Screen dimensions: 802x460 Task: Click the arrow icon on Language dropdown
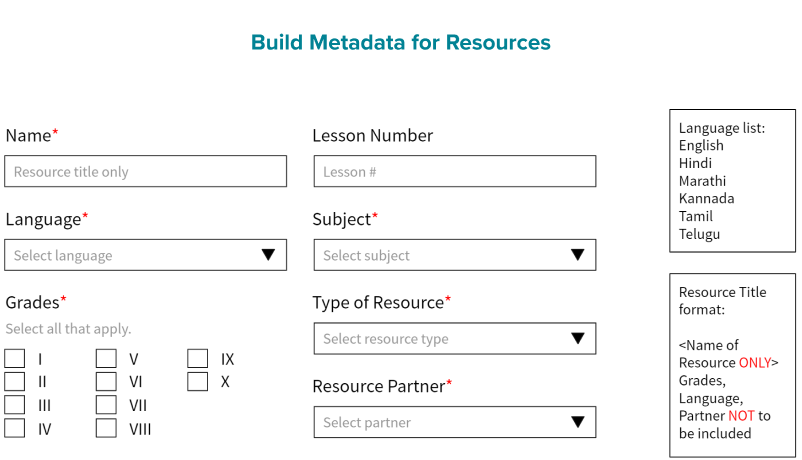point(269,255)
